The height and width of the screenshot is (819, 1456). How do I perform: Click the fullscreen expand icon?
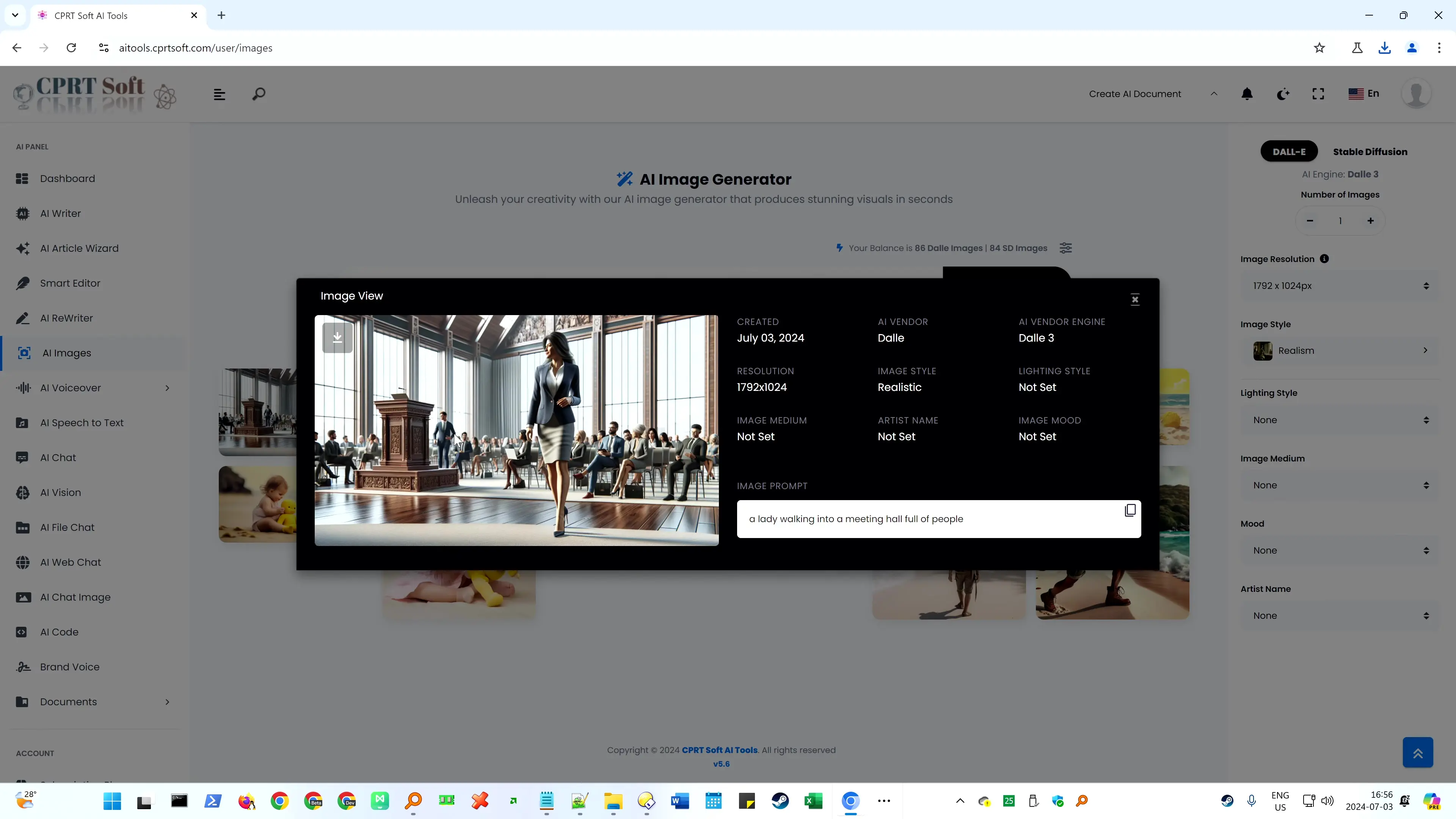[1318, 94]
